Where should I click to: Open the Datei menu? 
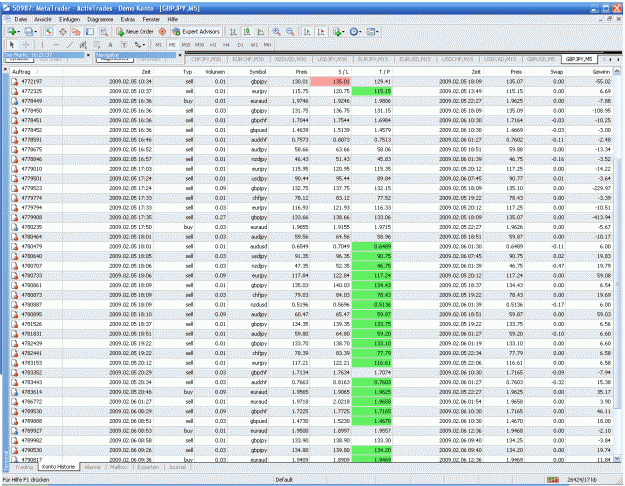(x=21, y=19)
